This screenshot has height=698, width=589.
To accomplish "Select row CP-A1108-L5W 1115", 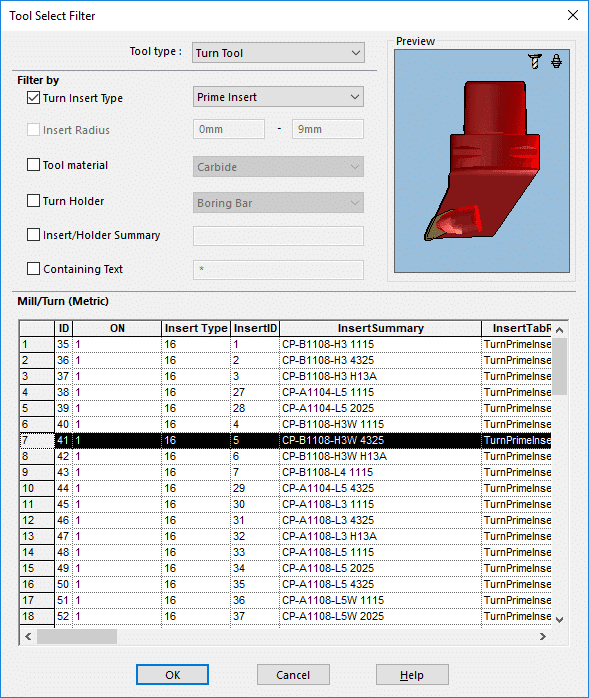I will (x=285, y=601).
